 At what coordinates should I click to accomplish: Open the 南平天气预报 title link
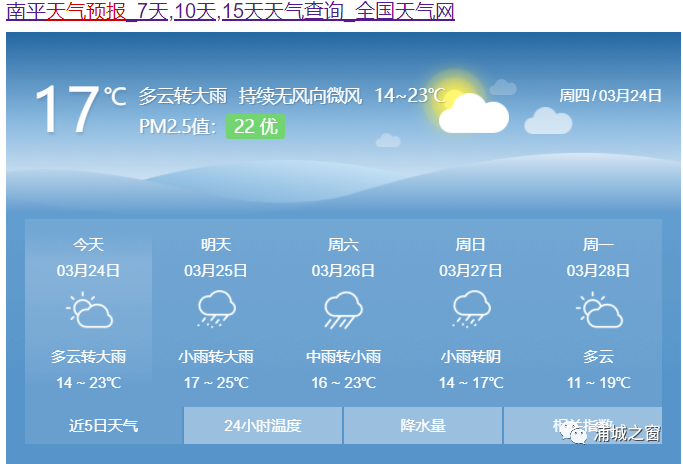(230, 11)
